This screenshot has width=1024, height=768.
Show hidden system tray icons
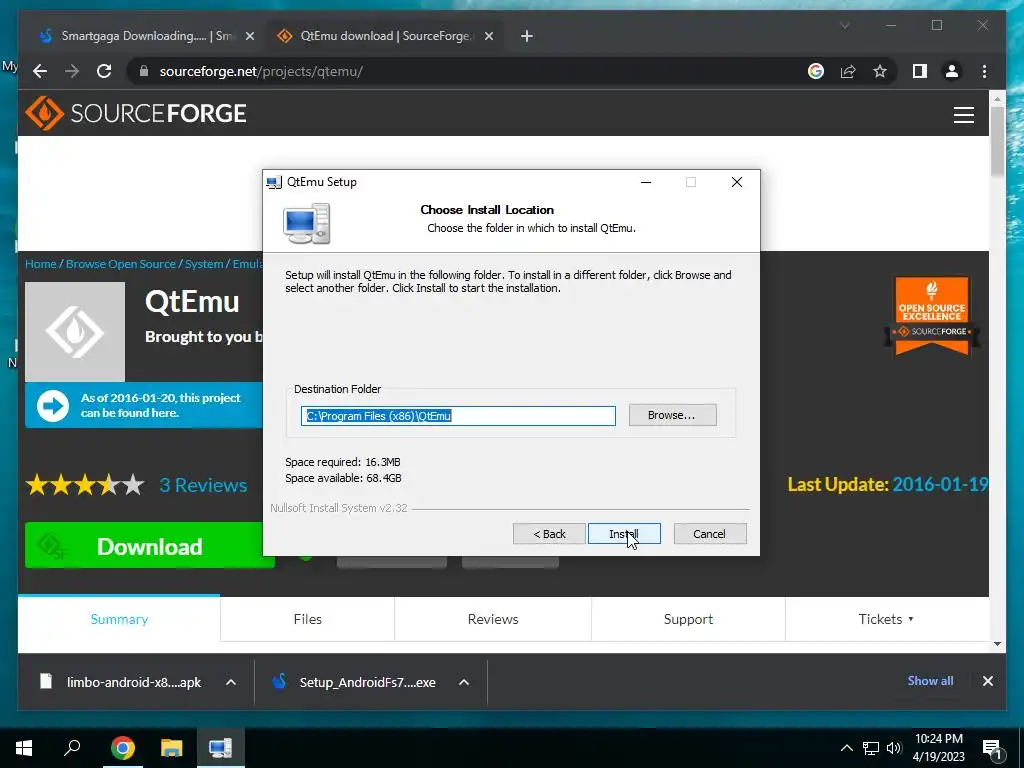pos(846,748)
